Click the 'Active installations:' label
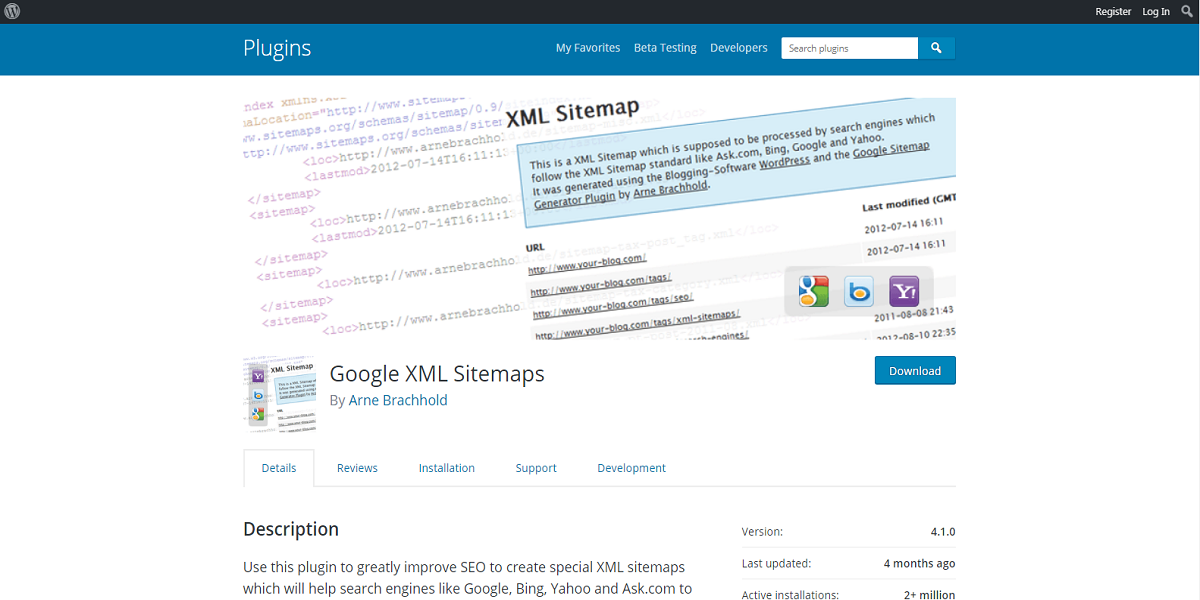 790,595
